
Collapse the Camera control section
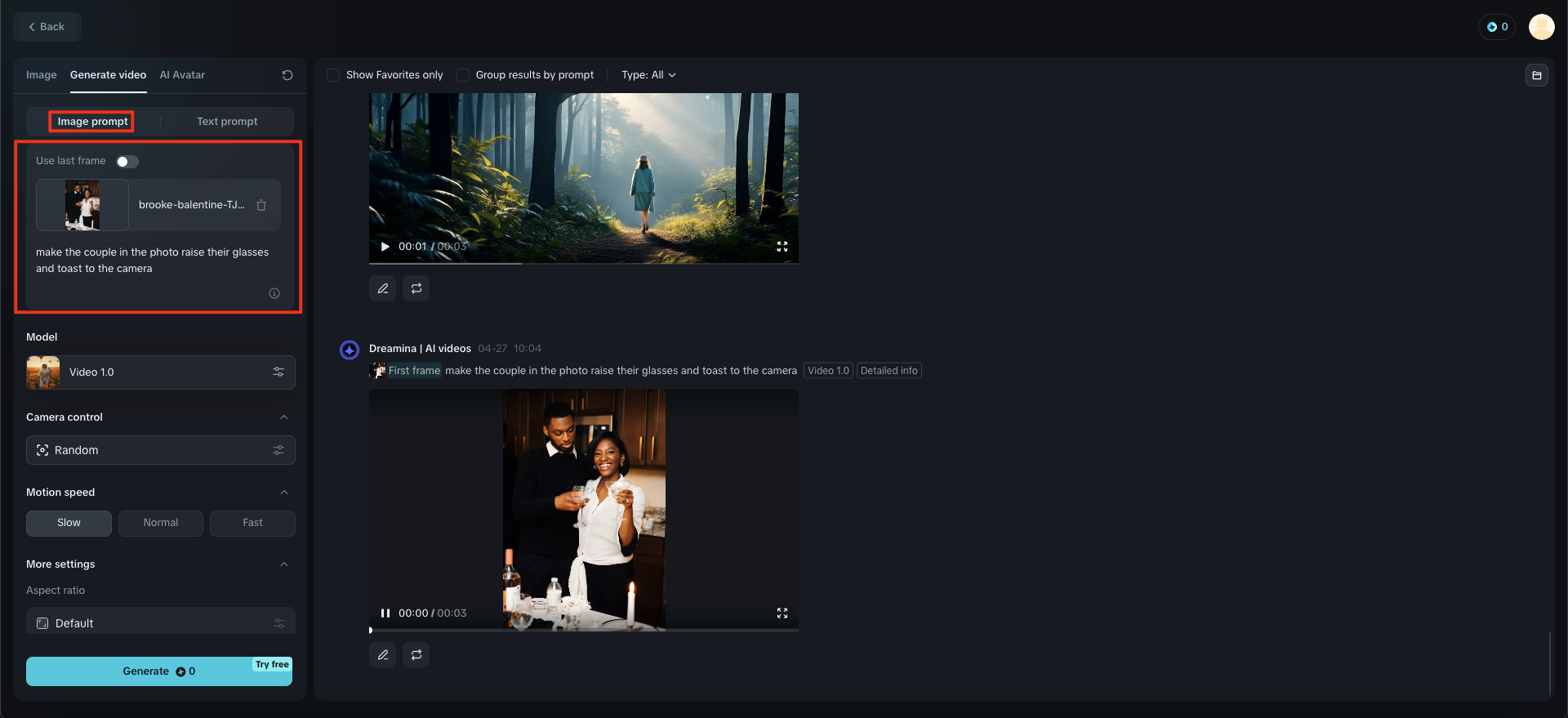pos(284,417)
